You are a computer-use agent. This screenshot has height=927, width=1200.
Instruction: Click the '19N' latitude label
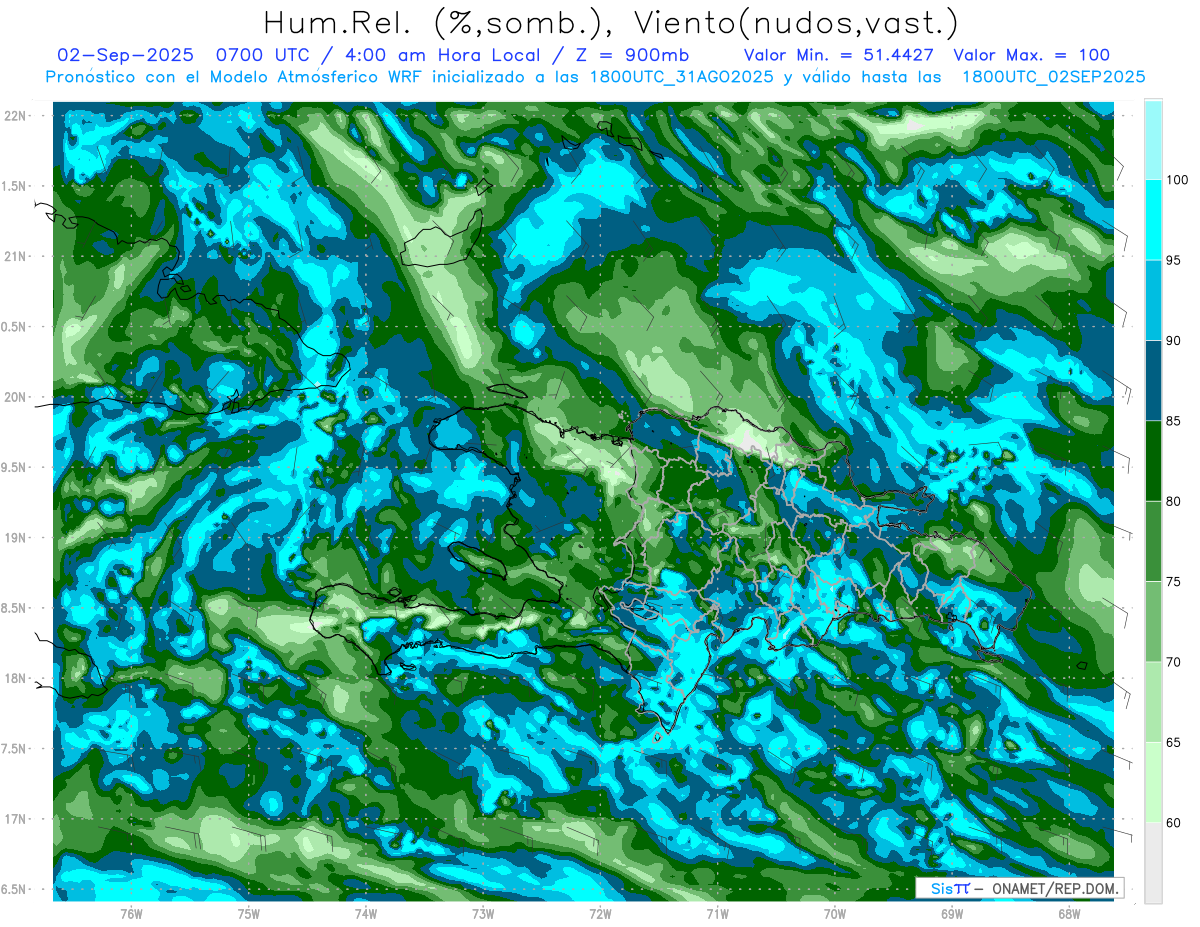[x=16, y=538]
